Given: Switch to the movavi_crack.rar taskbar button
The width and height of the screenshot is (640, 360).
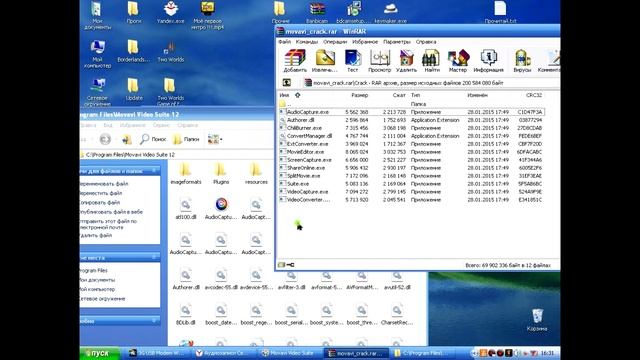Looking at the screenshot, I should tap(357, 353).
